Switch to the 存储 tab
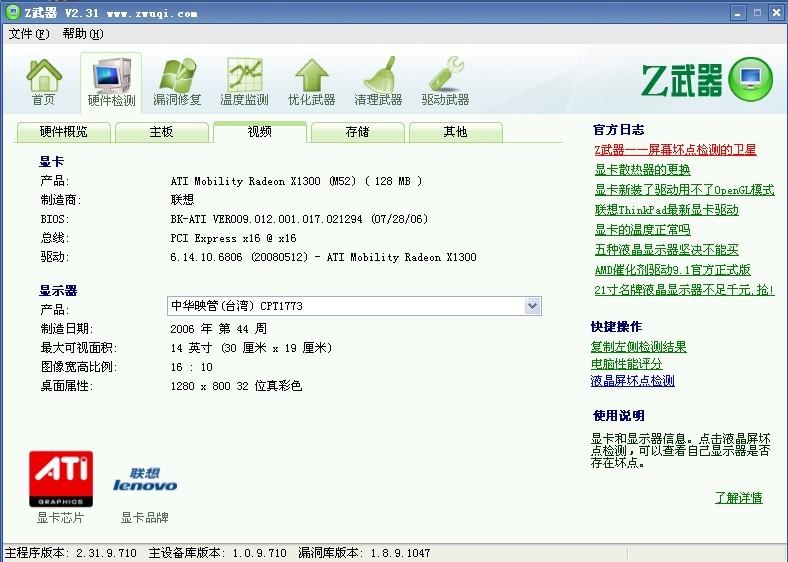This screenshot has width=788, height=562. (x=357, y=132)
